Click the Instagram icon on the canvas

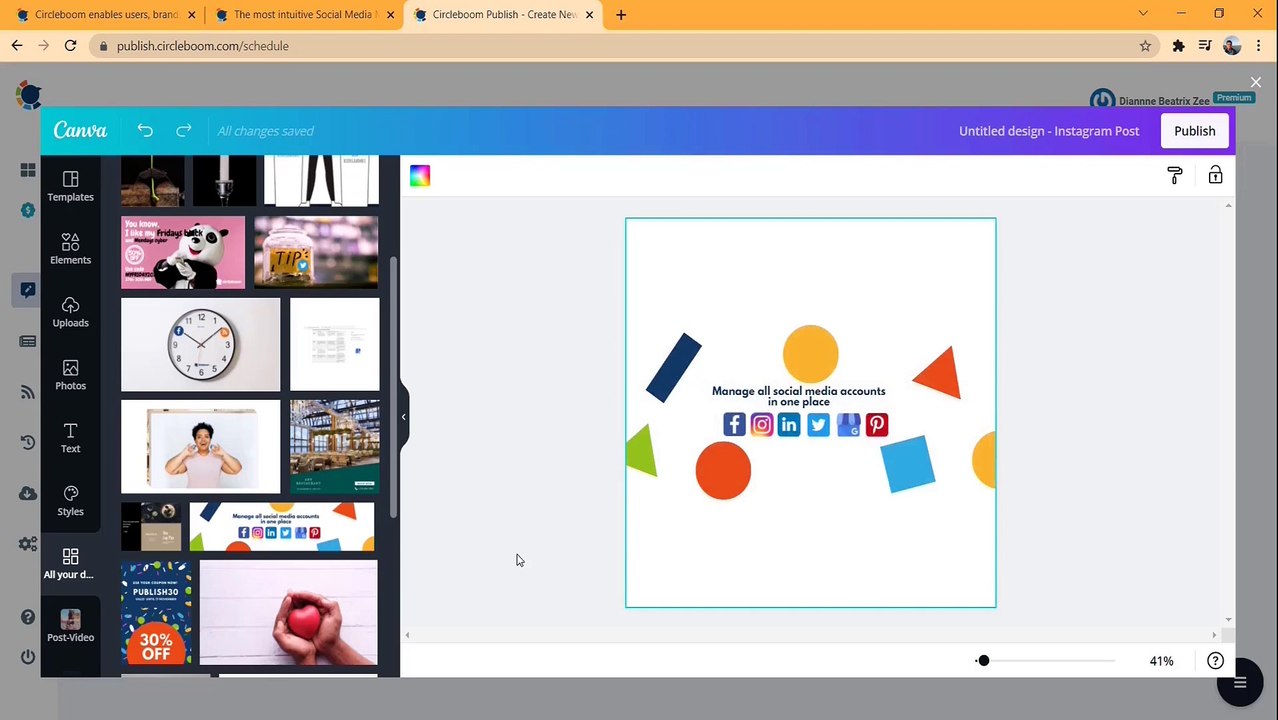pos(762,424)
